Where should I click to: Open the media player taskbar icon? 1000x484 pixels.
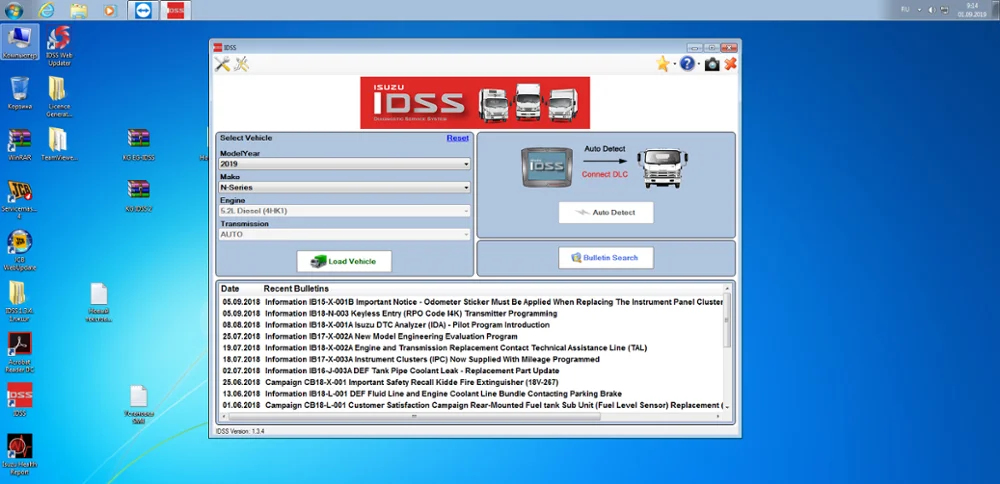click(110, 10)
